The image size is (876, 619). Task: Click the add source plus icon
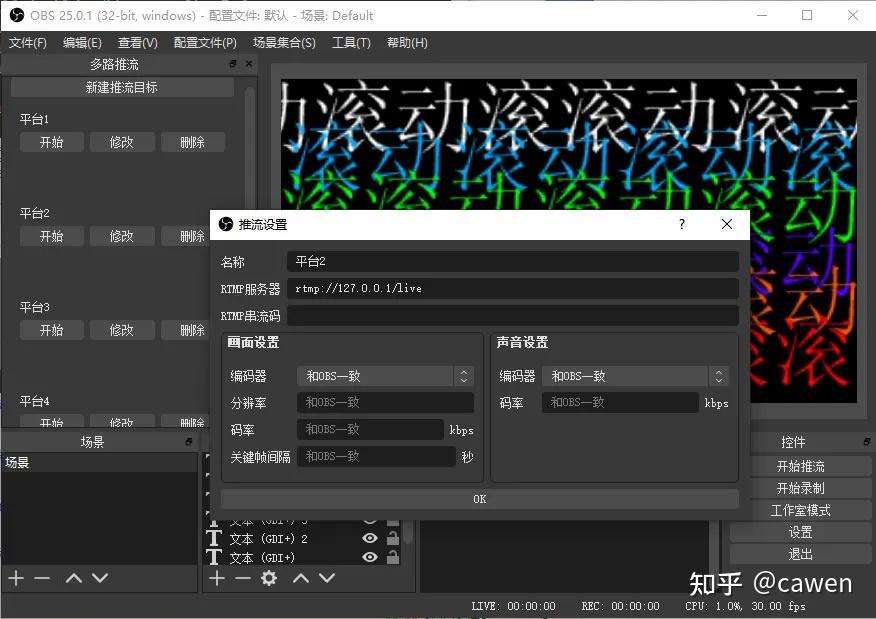click(x=216, y=578)
